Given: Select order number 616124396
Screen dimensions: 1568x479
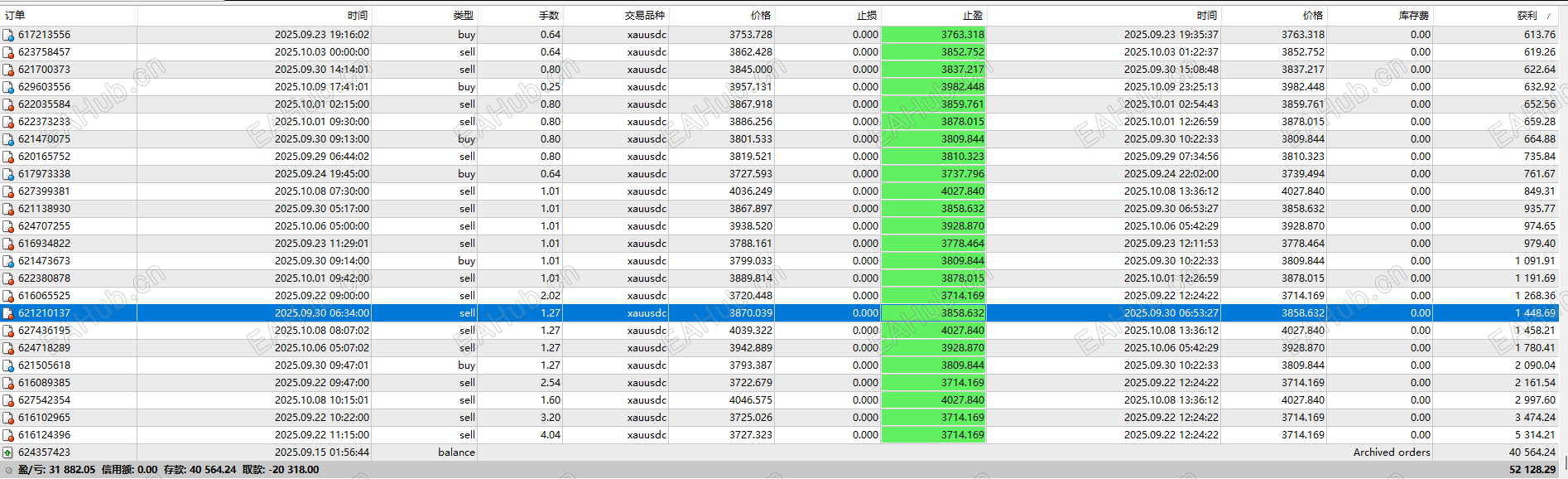Looking at the screenshot, I should tap(44, 435).
